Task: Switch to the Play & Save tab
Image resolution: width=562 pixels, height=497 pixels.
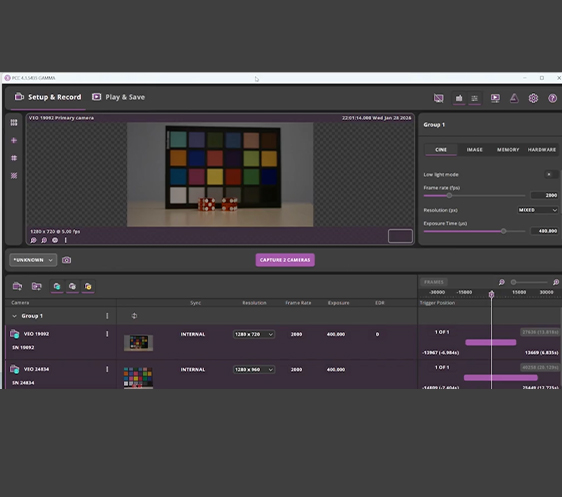Action: pyautogui.click(x=119, y=97)
